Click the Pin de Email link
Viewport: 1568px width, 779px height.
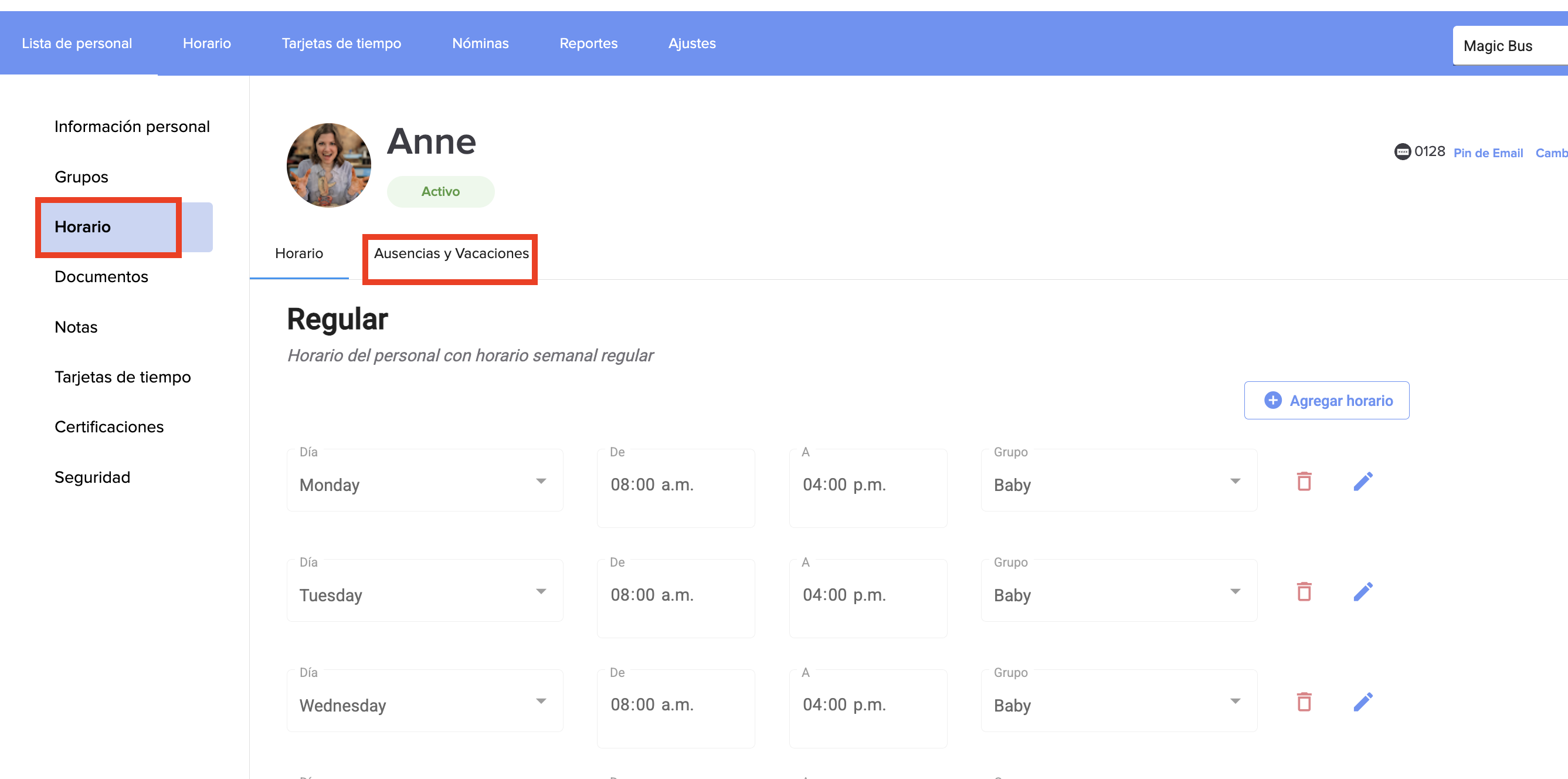tap(1488, 153)
